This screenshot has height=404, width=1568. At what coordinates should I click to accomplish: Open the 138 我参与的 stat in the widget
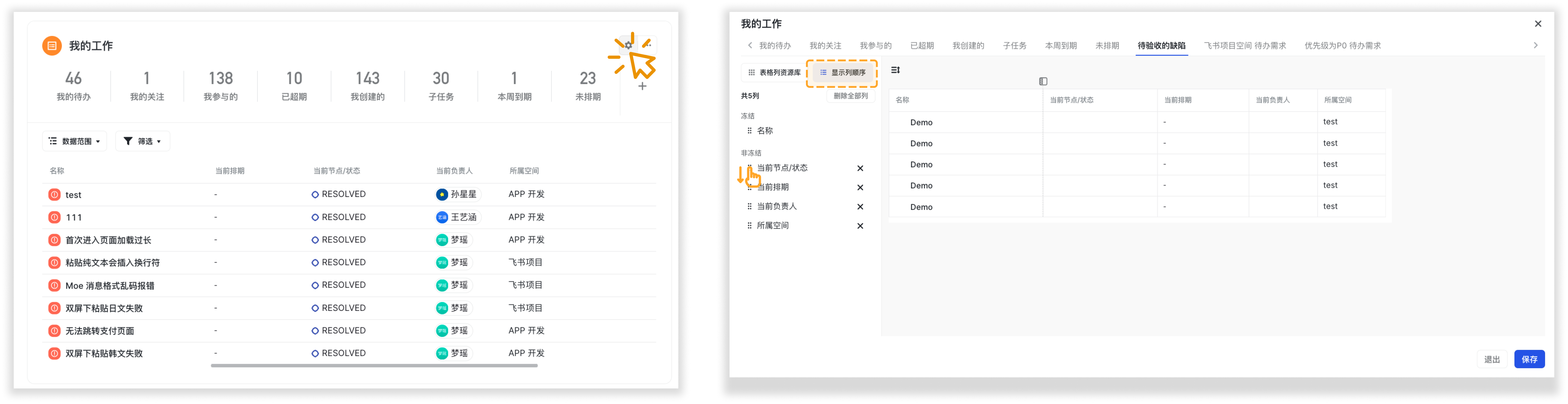tap(220, 86)
